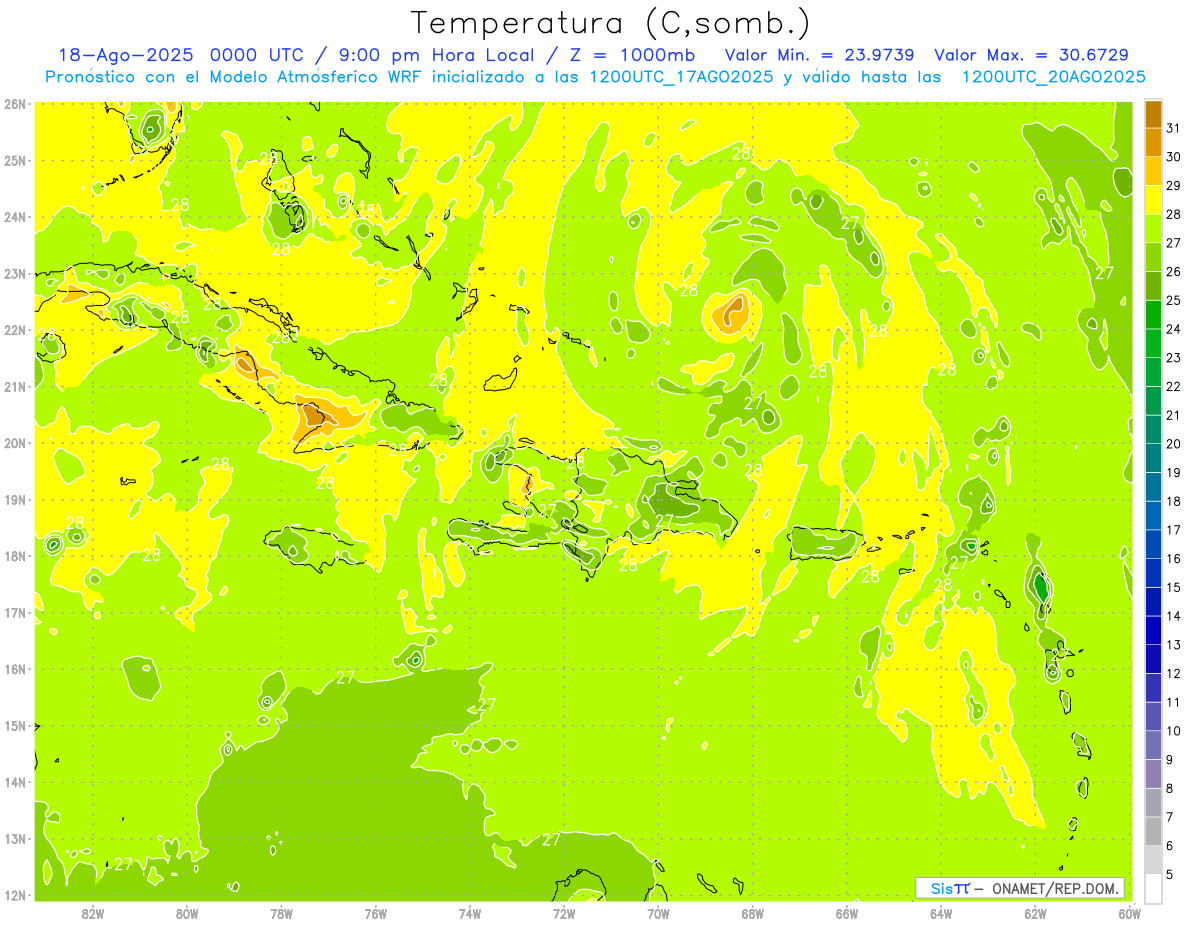Click the "82W" longitude label
The height and width of the screenshot is (927, 1200).
coord(93,913)
